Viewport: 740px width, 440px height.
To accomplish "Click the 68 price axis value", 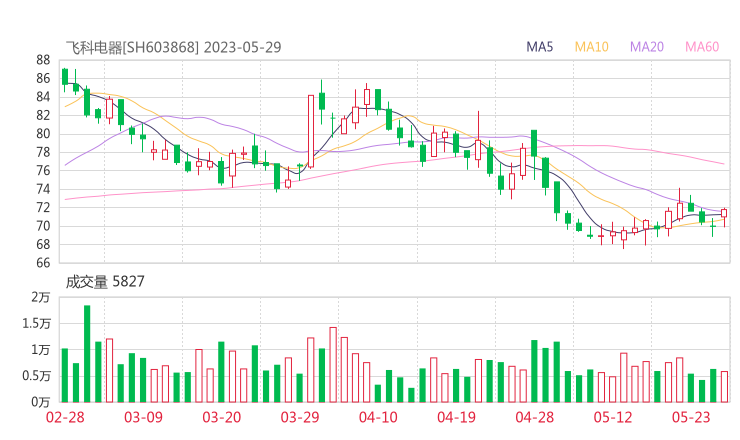I will click(x=43, y=244).
